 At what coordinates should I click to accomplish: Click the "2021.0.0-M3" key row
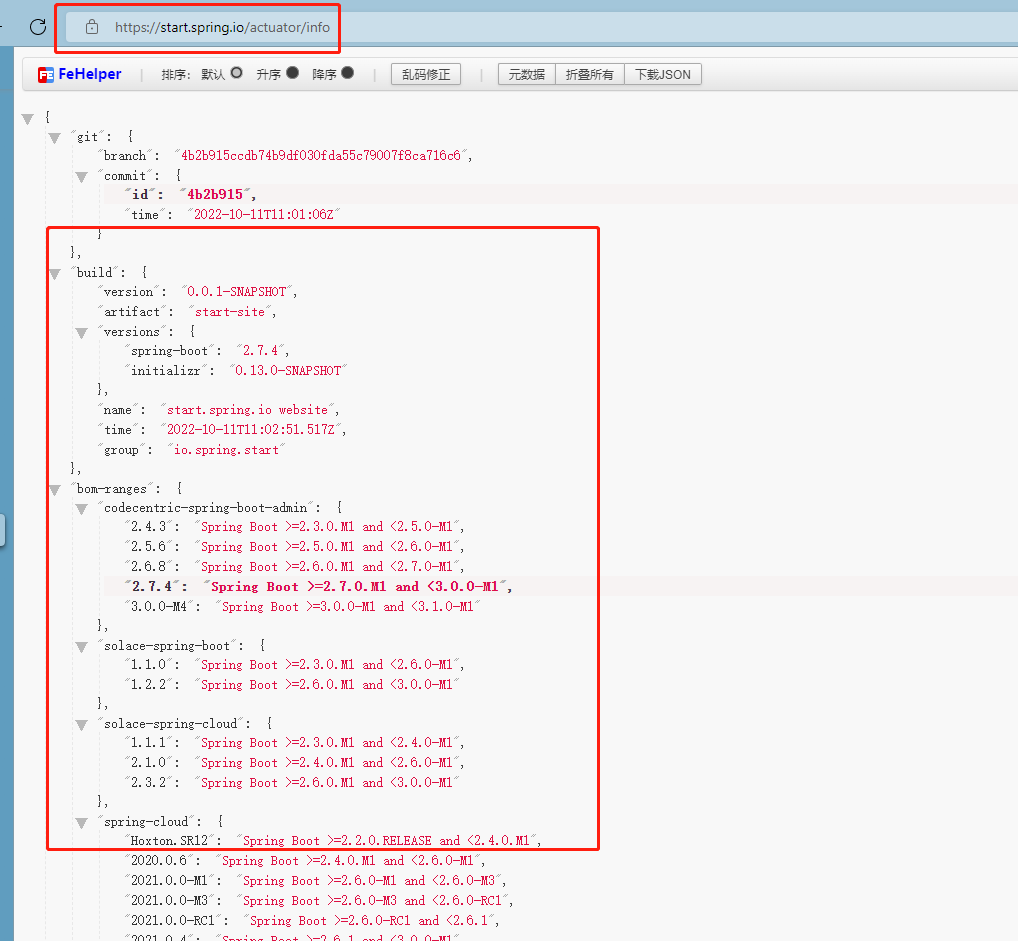coord(169,901)
